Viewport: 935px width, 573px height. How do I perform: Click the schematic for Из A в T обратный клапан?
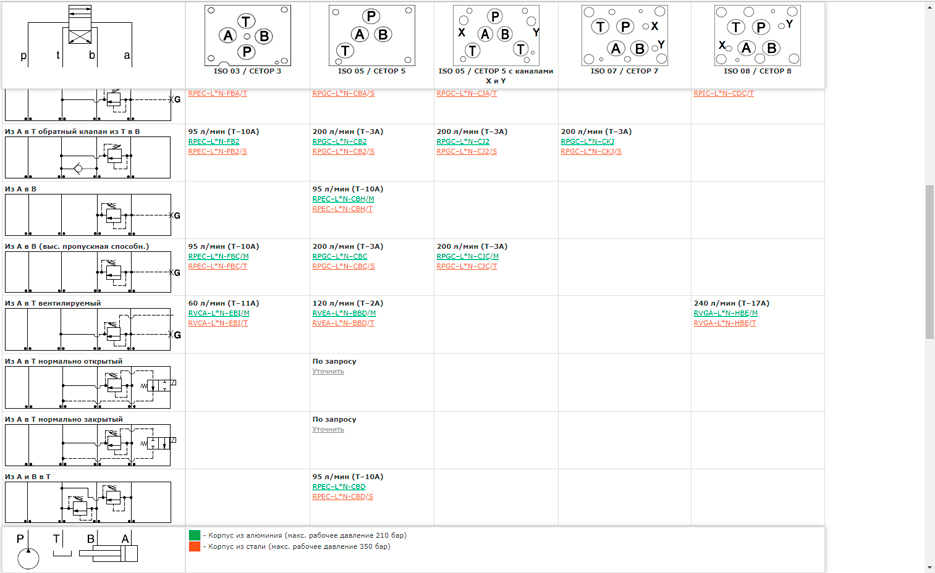(x=88, y=157)
